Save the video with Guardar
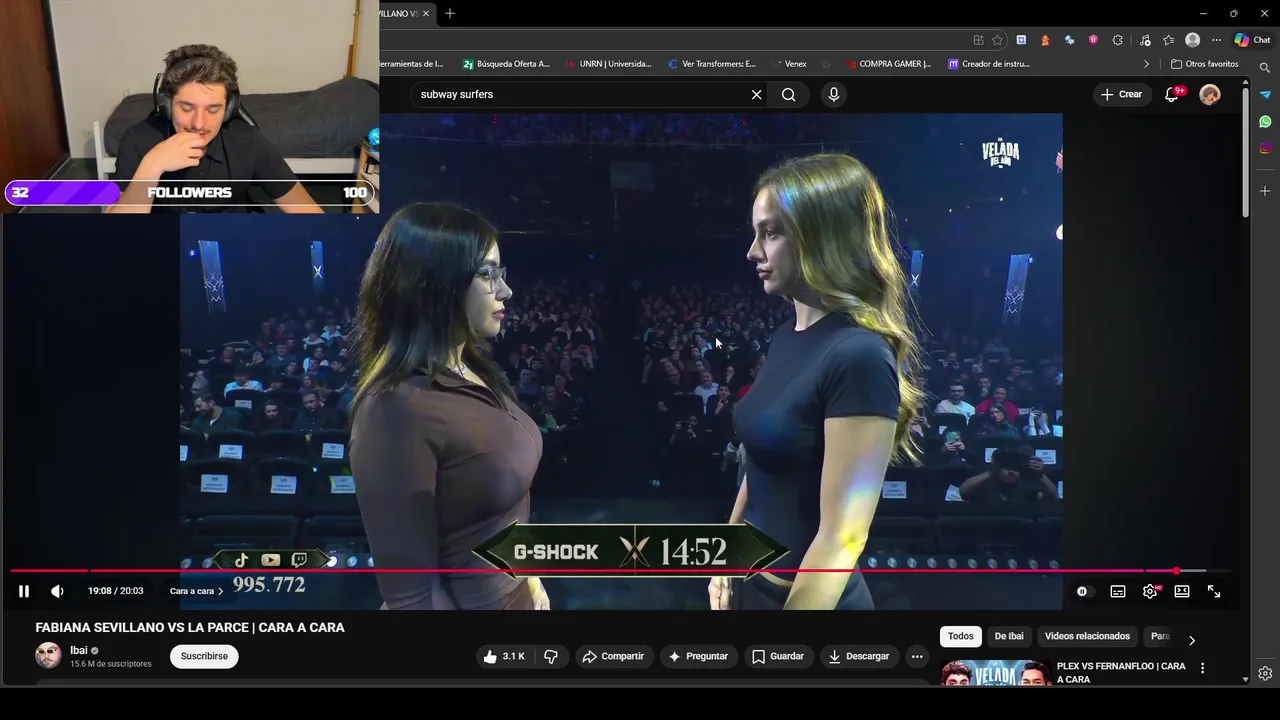Image resolution: width=1280 pixels, height=720 pixels. tap(778, 656)
